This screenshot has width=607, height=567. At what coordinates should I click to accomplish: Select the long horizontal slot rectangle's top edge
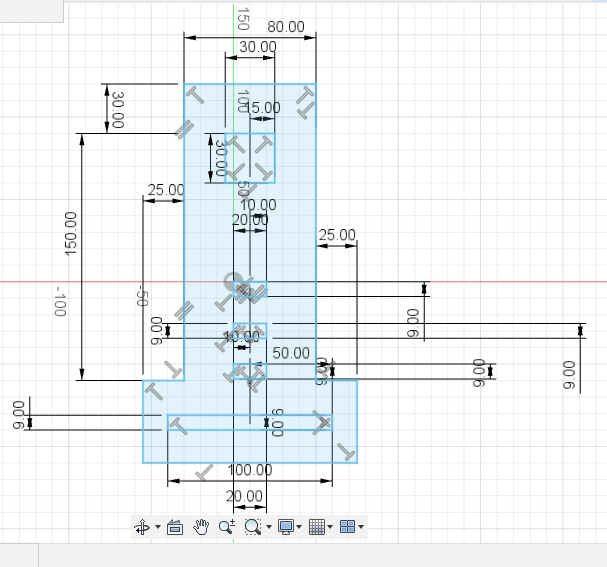tap(250, 415)
